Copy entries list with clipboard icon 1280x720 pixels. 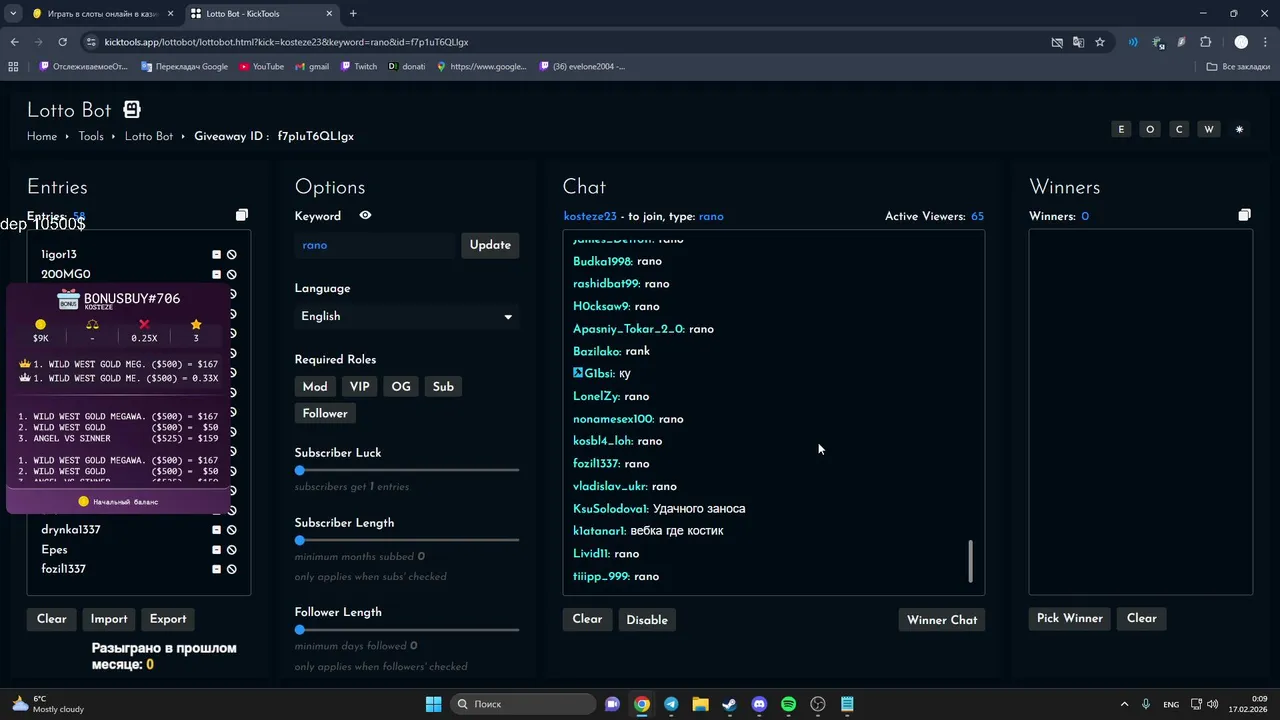click(x=241, y=215)
